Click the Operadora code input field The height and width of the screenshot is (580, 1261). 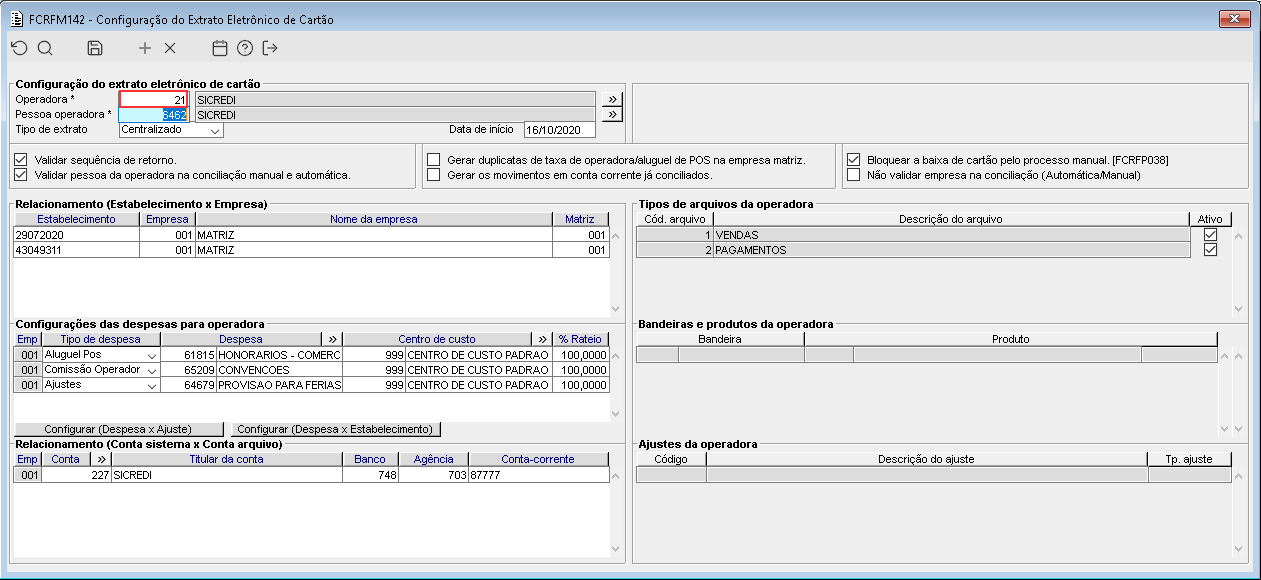pyautogui.click(x=154, y=100)
